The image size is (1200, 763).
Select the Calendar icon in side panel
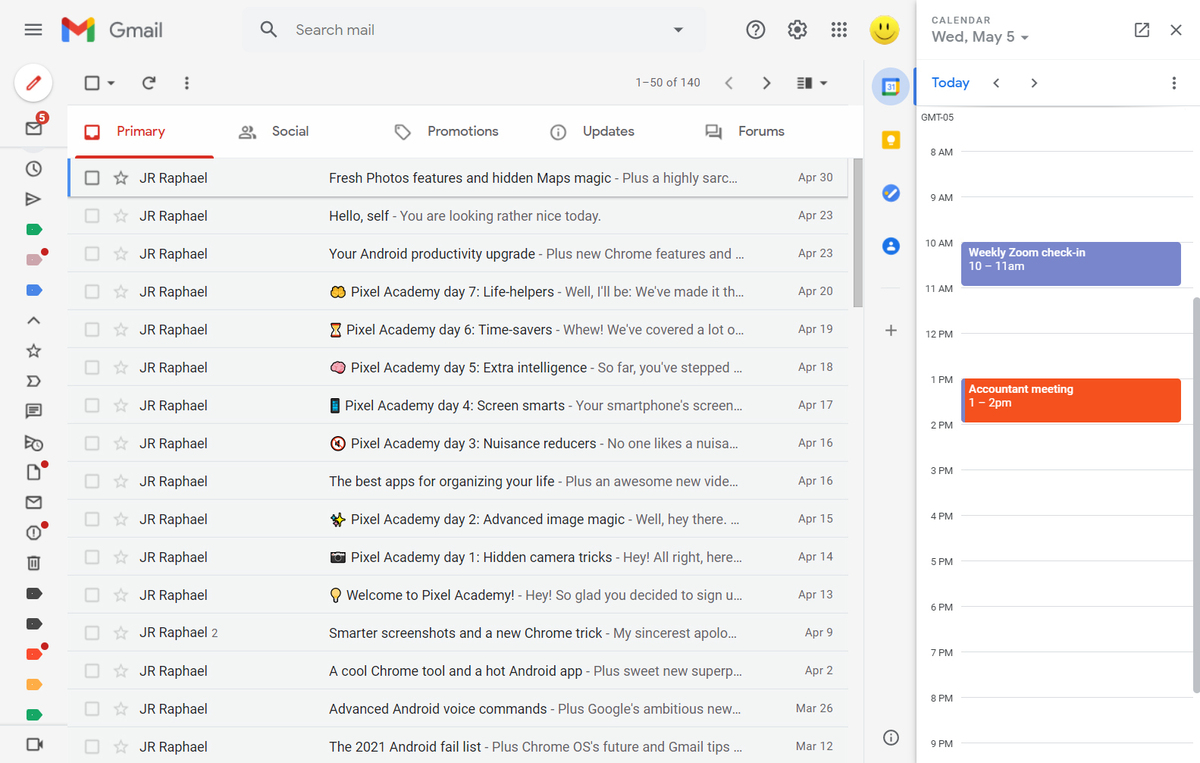tap(890, 87)
